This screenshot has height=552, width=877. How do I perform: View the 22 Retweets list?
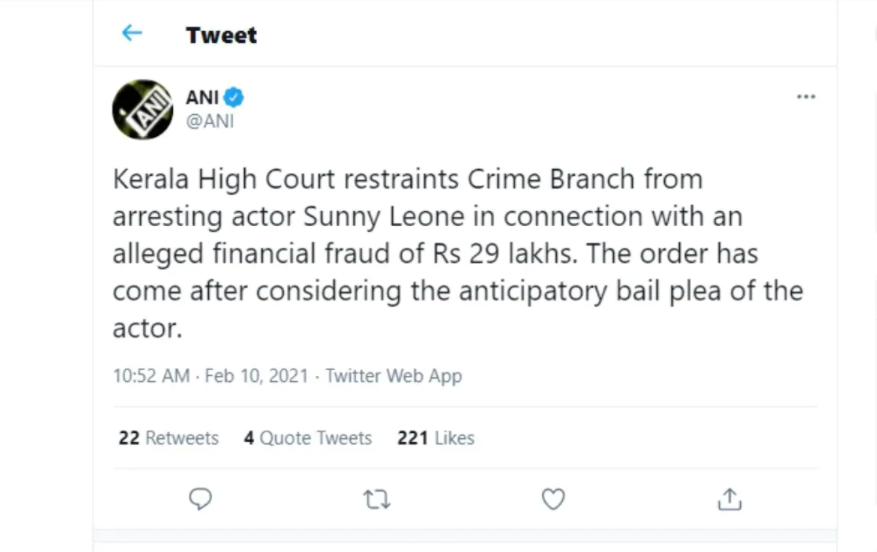168,438
